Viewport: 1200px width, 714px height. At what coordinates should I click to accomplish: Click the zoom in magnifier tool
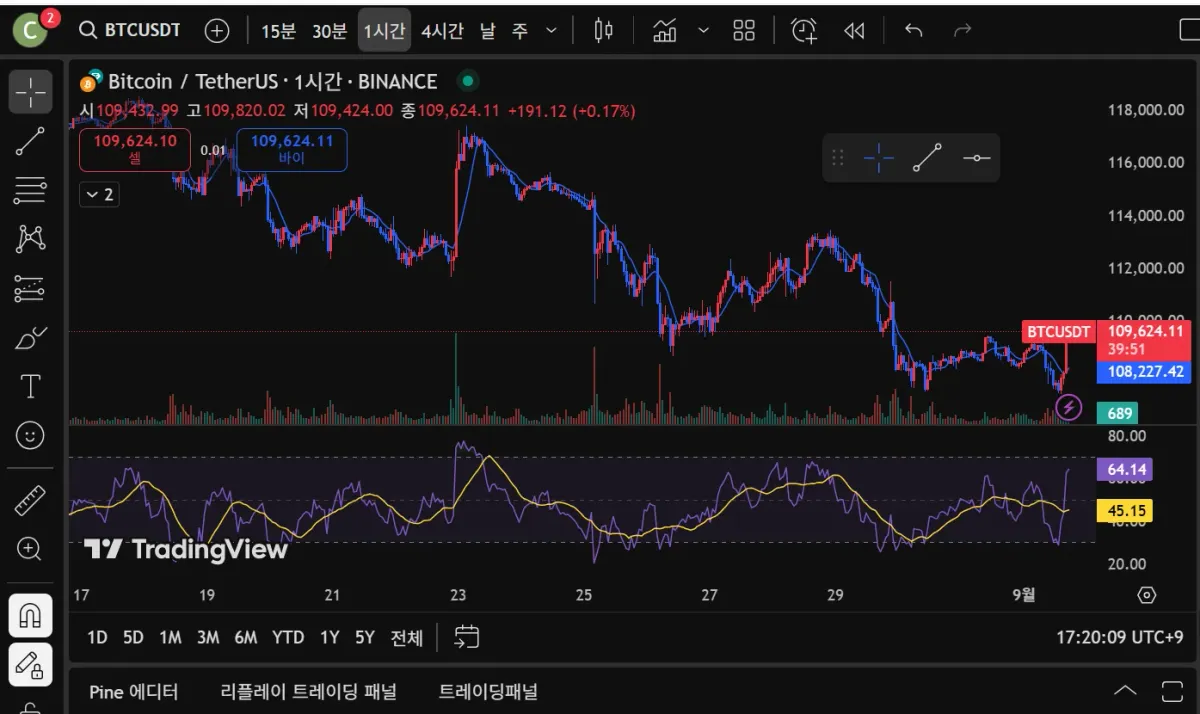[x=30, y=548]
